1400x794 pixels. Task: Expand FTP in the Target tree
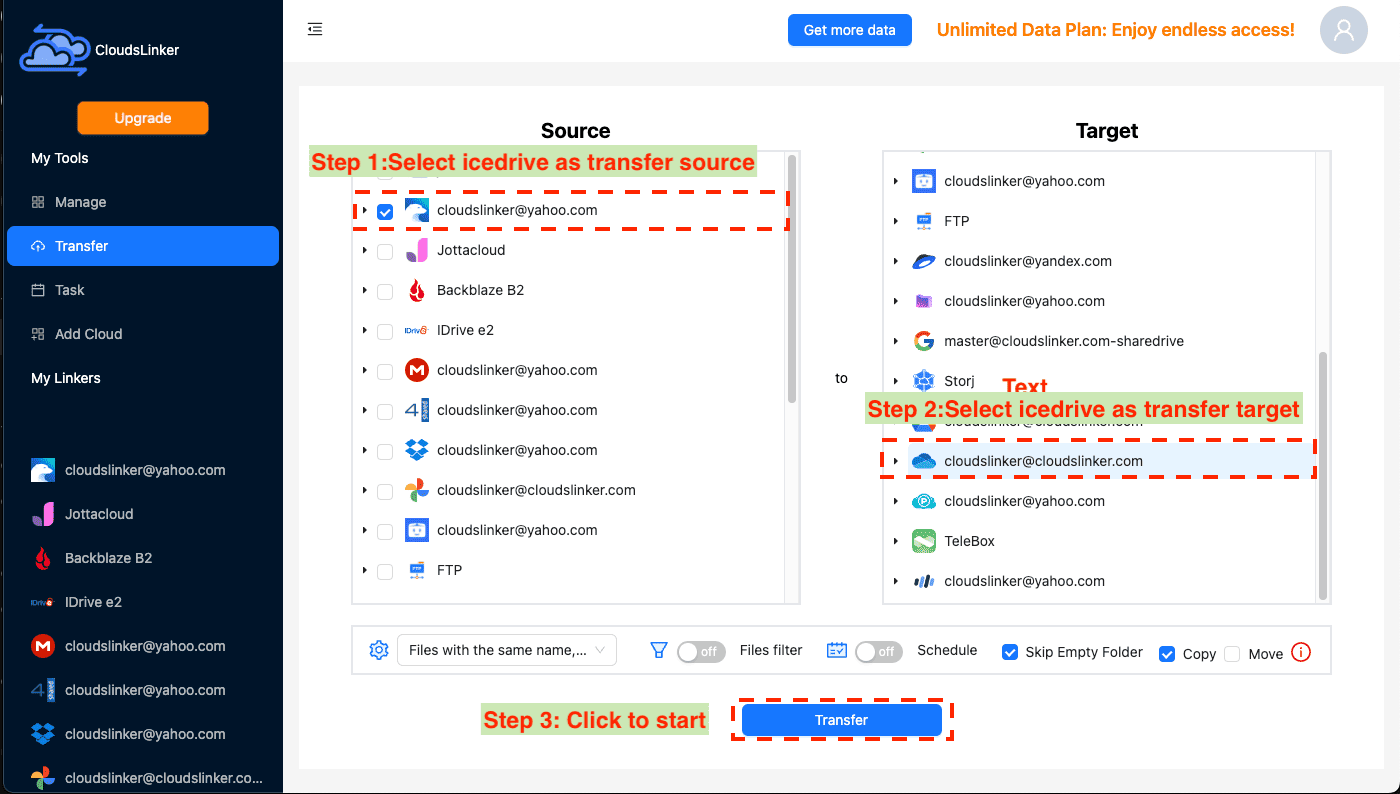[x=896, y=221]
